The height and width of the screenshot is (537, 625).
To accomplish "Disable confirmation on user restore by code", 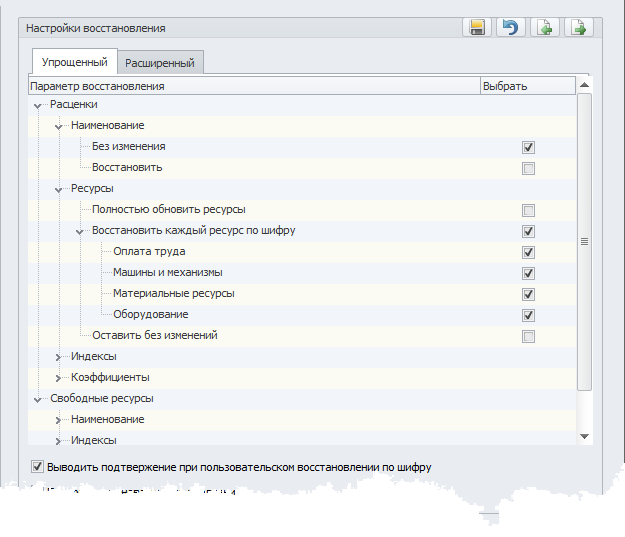I will [38, 466].
